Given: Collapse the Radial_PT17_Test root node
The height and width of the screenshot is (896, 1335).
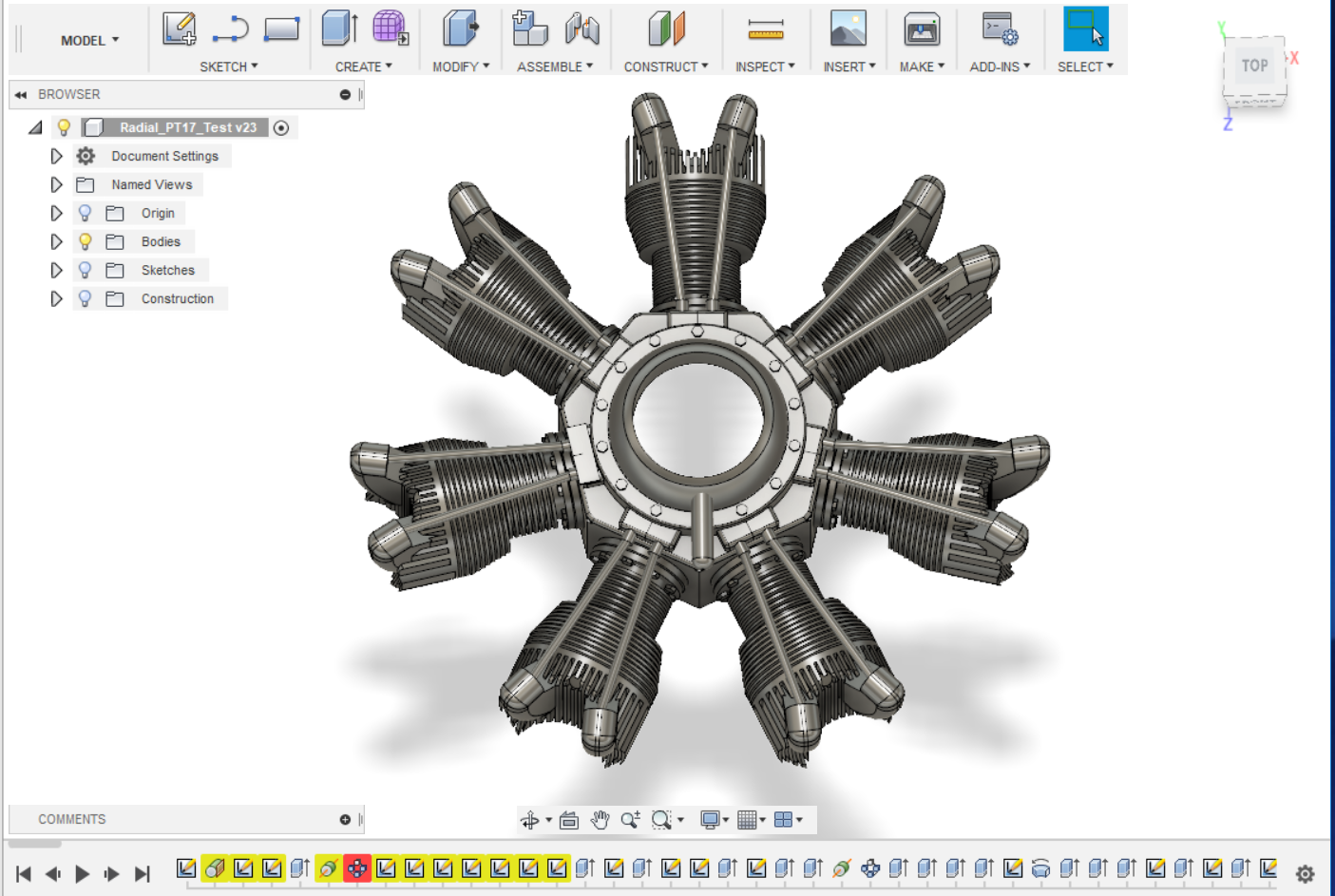Looking at the screenshot, I should coord(36,127).
